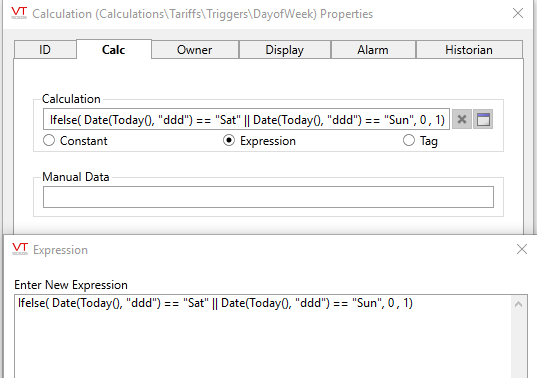Click the VT logo in Properties title bar
Screen dimensions: 537x378
[x=19, y=13]
